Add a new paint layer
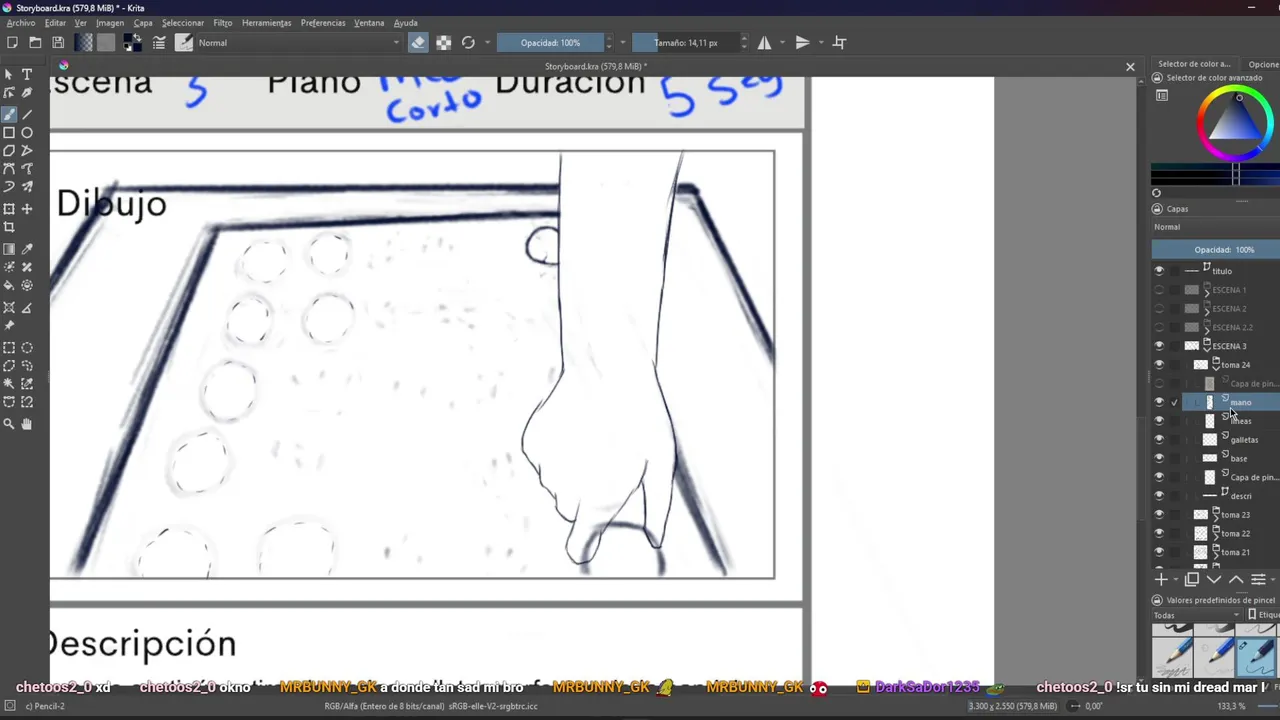This screenshot has width=1280, height=720. [x=1161, y=580]
